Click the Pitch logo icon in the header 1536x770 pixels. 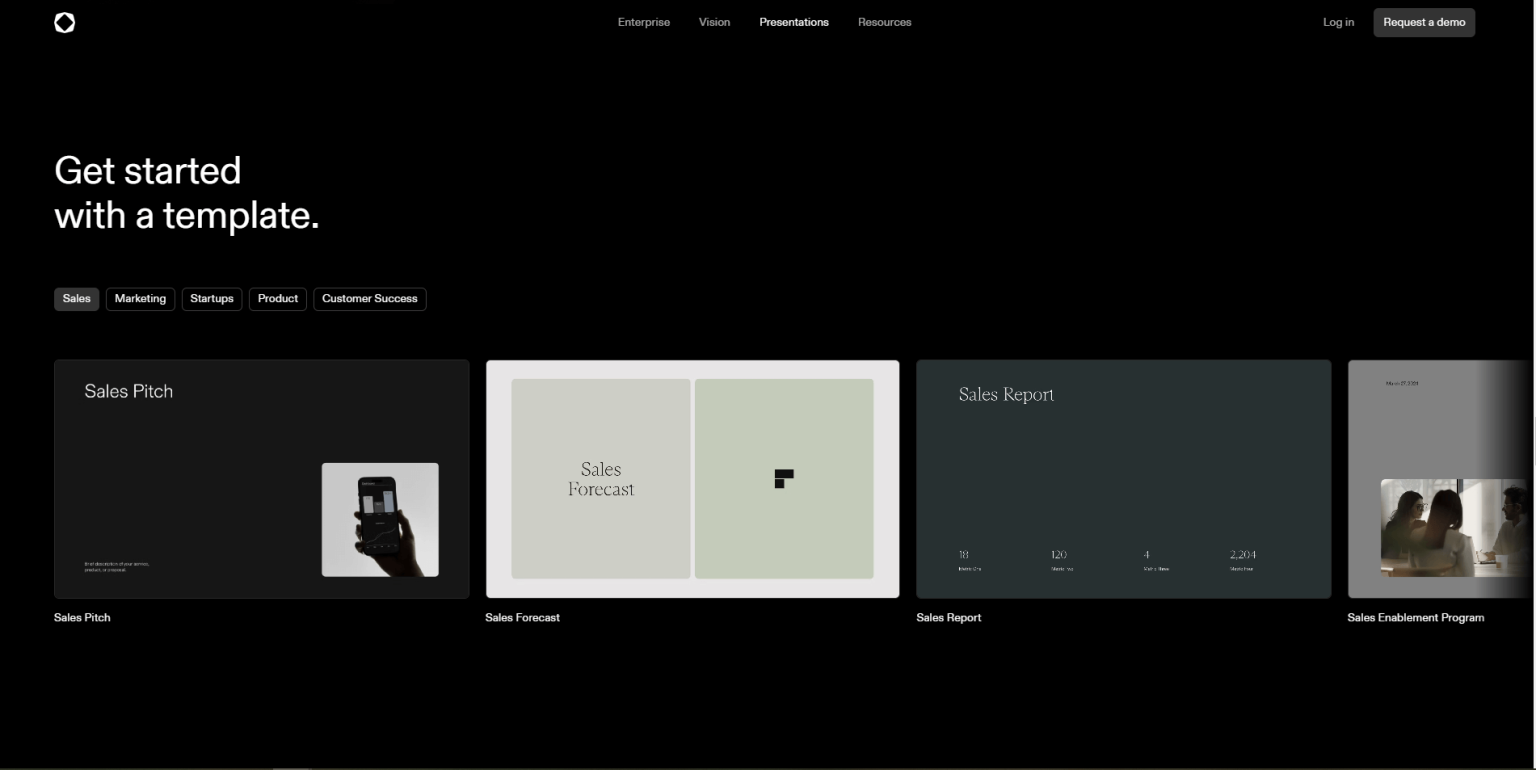pyautogui.click(x=65, y=22)
